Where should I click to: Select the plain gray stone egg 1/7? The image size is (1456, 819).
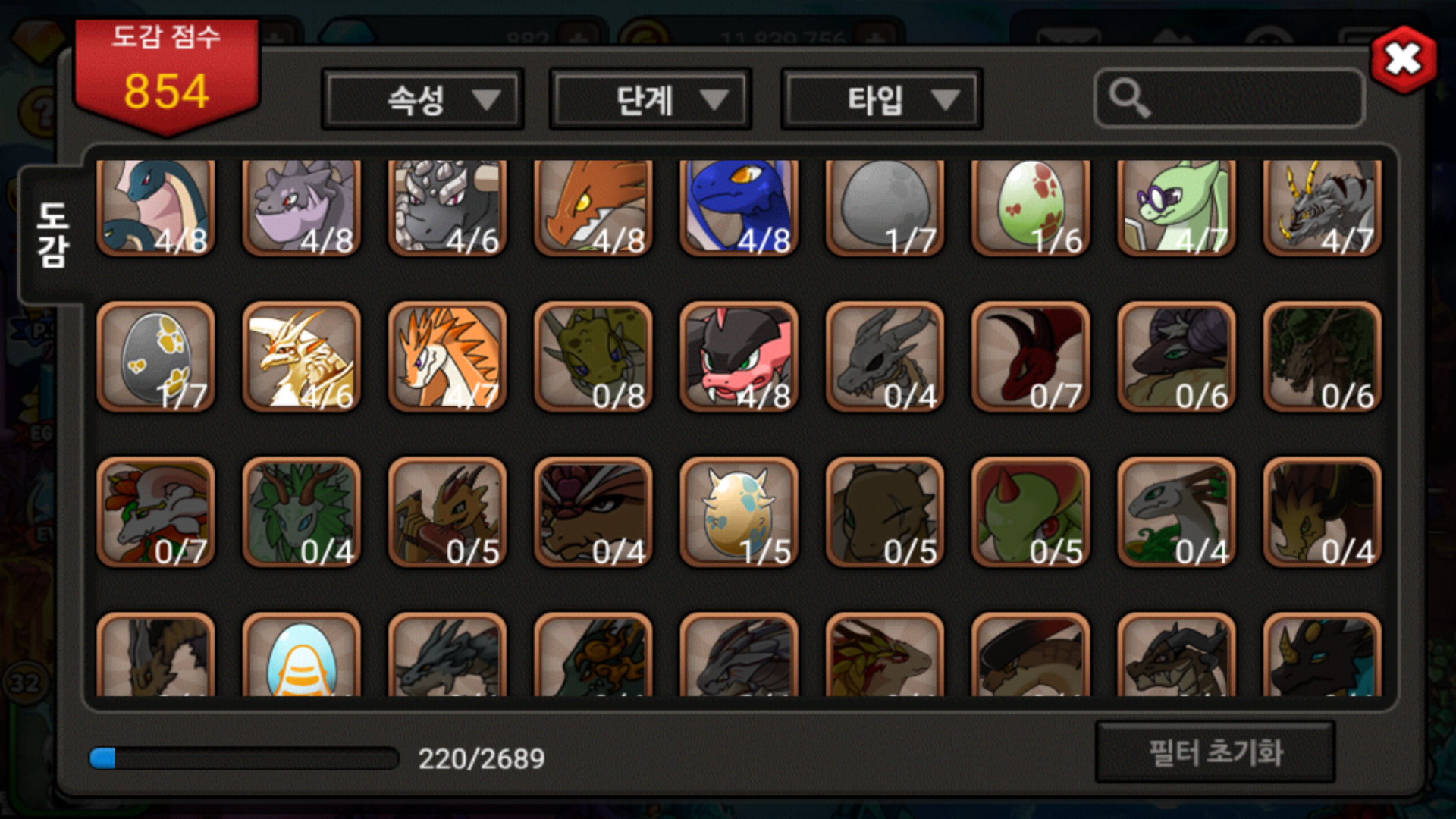click(x=884, y=206)
